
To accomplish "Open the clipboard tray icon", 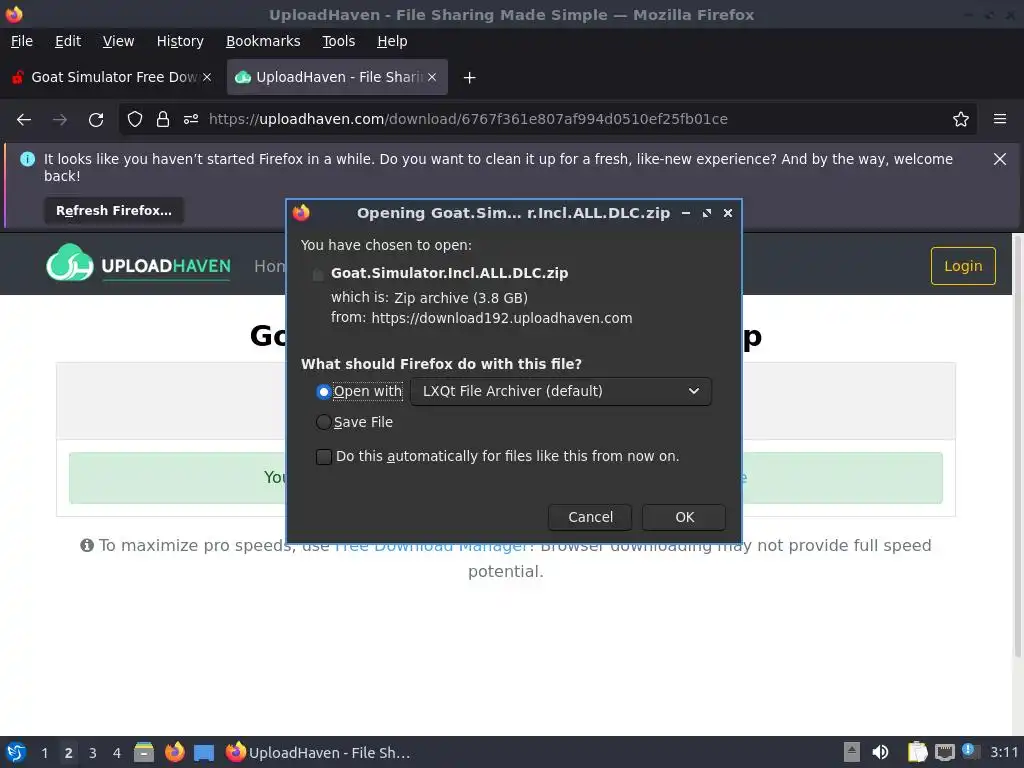I will pos(918,752).
